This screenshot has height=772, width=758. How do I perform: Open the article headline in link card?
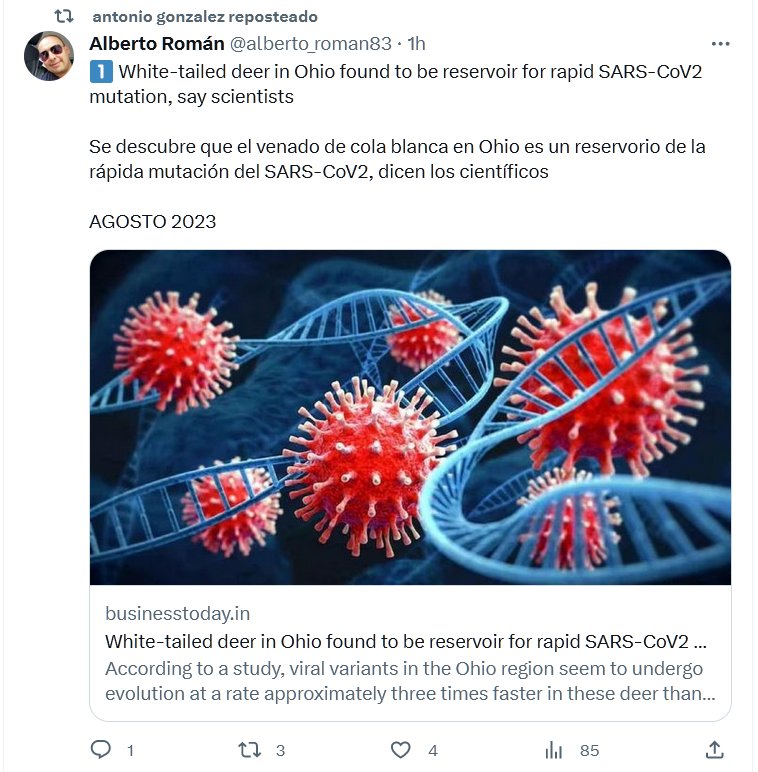(x=406, y=641)
